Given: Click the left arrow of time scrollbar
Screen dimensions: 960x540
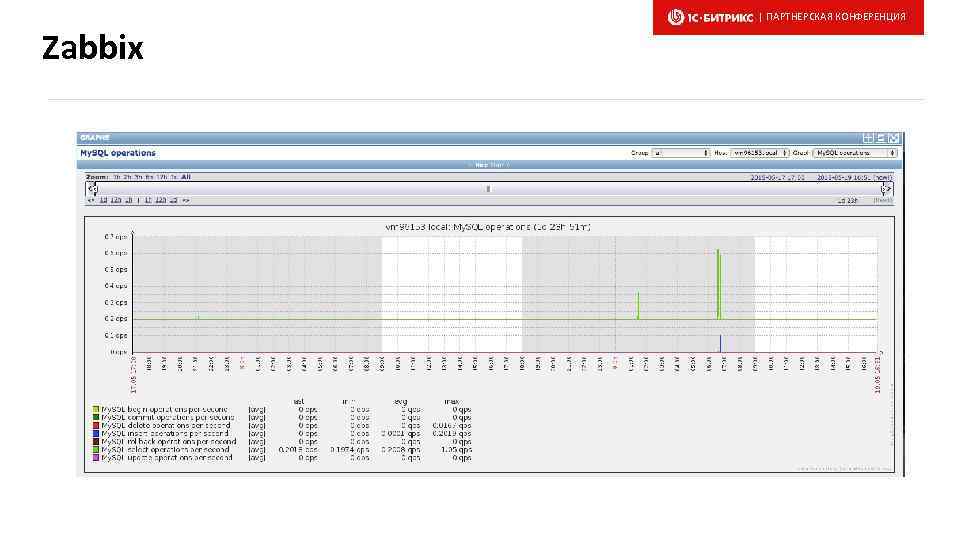Looking at the screenshot, I should point(92,189).
